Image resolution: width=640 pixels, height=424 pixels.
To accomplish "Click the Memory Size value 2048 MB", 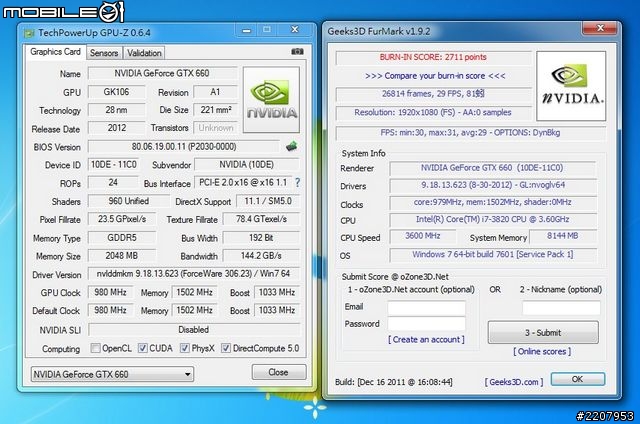I will pos(122,256).
